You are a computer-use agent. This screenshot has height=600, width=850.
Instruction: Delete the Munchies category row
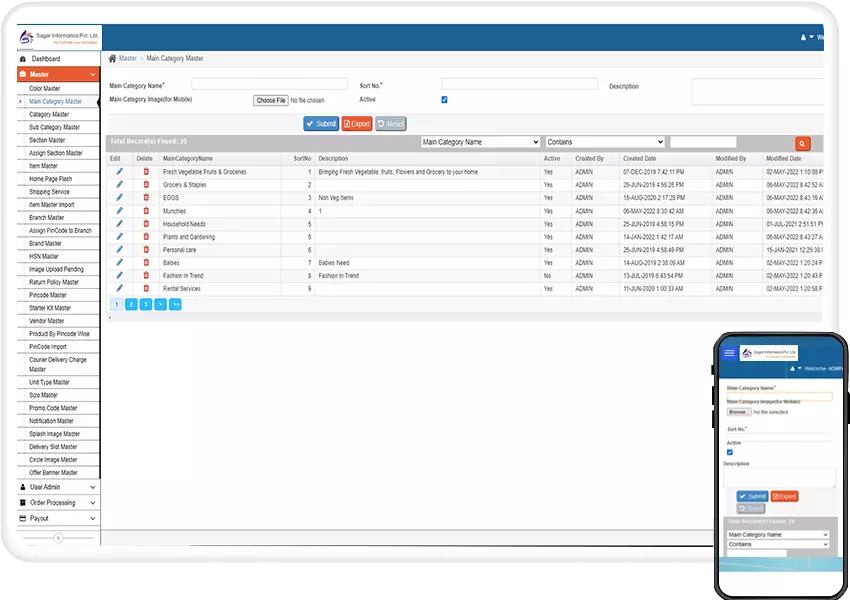pyautogui.click(x=146, y=210)
